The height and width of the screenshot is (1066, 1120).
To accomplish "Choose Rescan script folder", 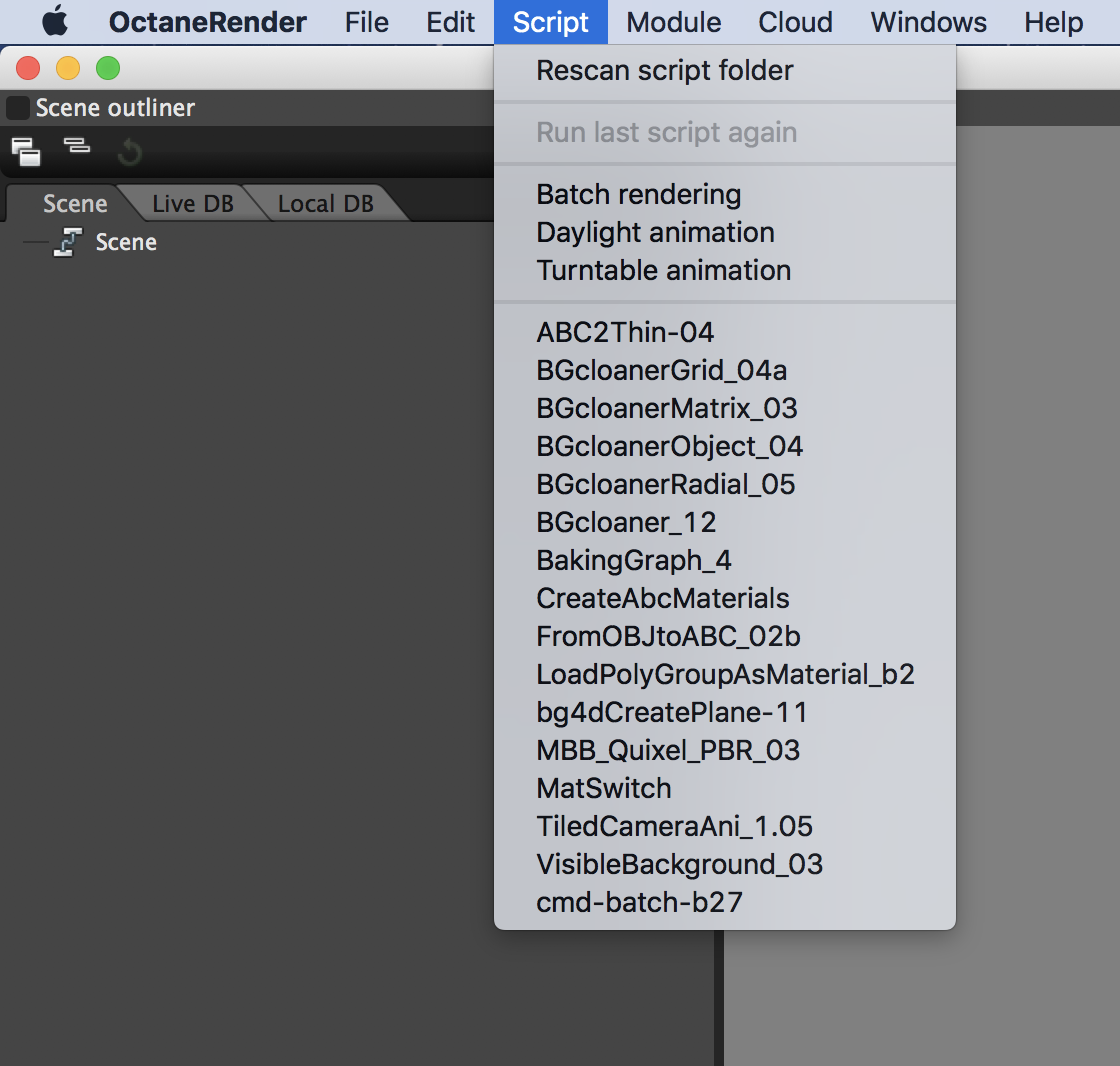I will pyautogui.click(x=724, y=71).
